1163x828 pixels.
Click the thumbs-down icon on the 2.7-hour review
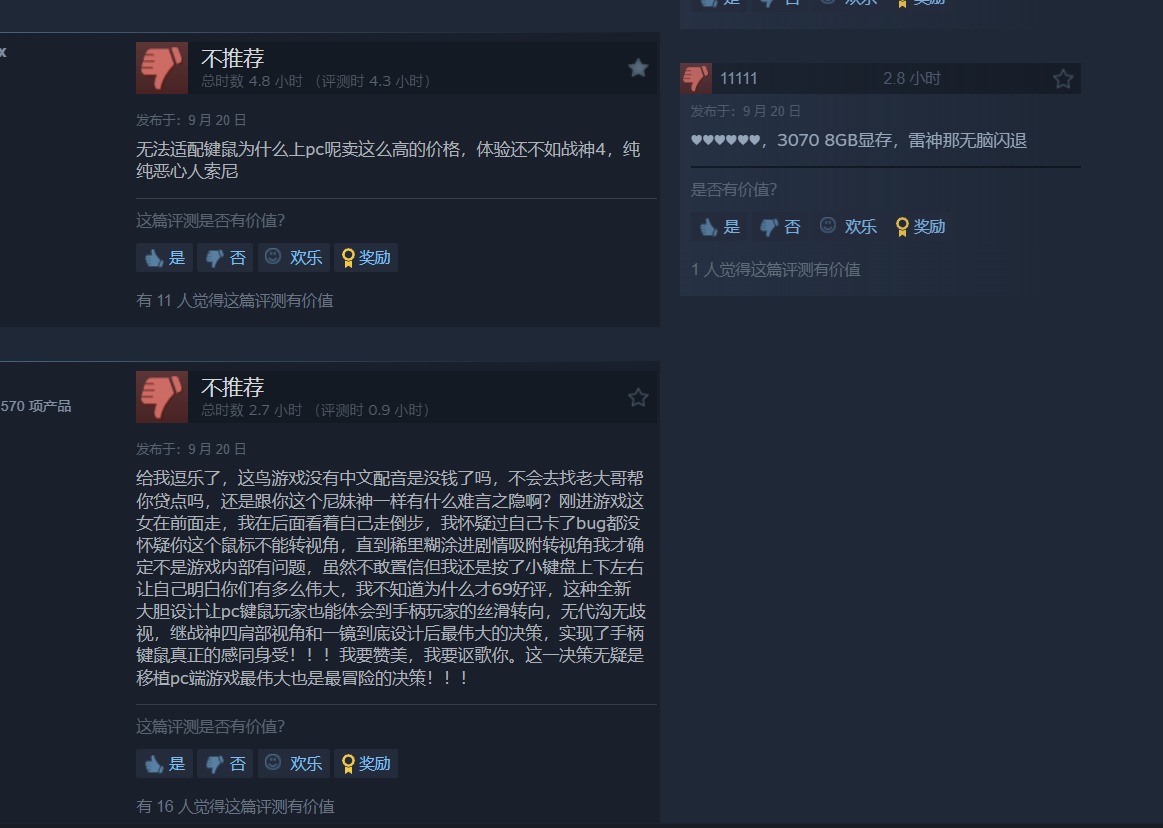coord(162,397)
